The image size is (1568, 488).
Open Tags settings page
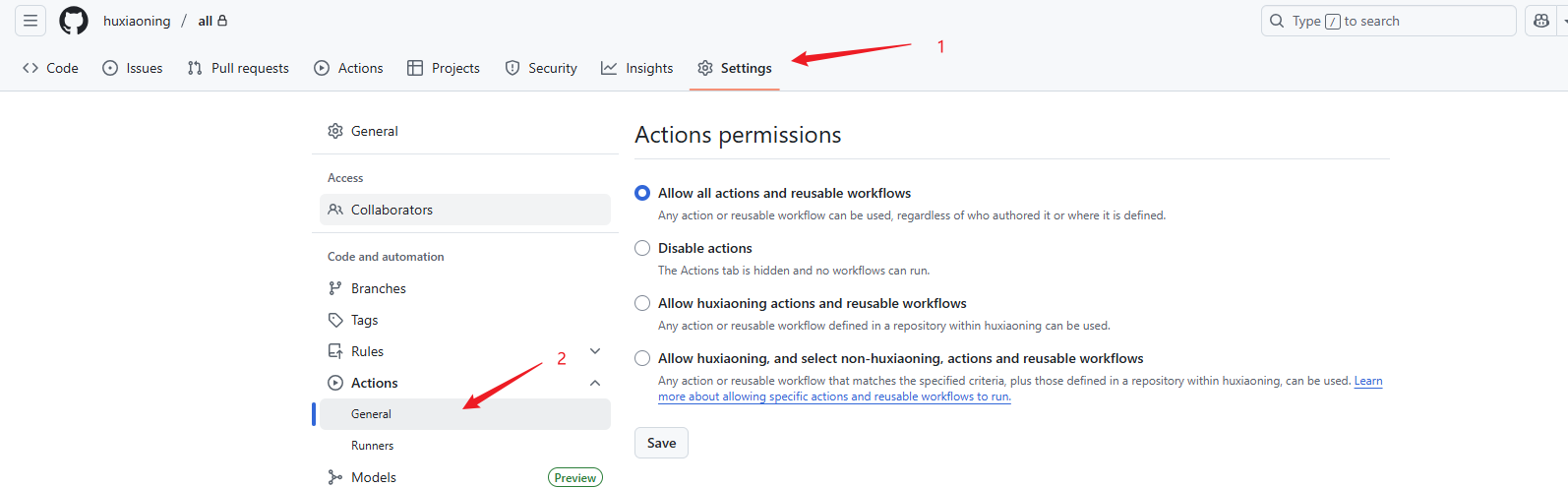pyautogui.click(x=465, y=320)
